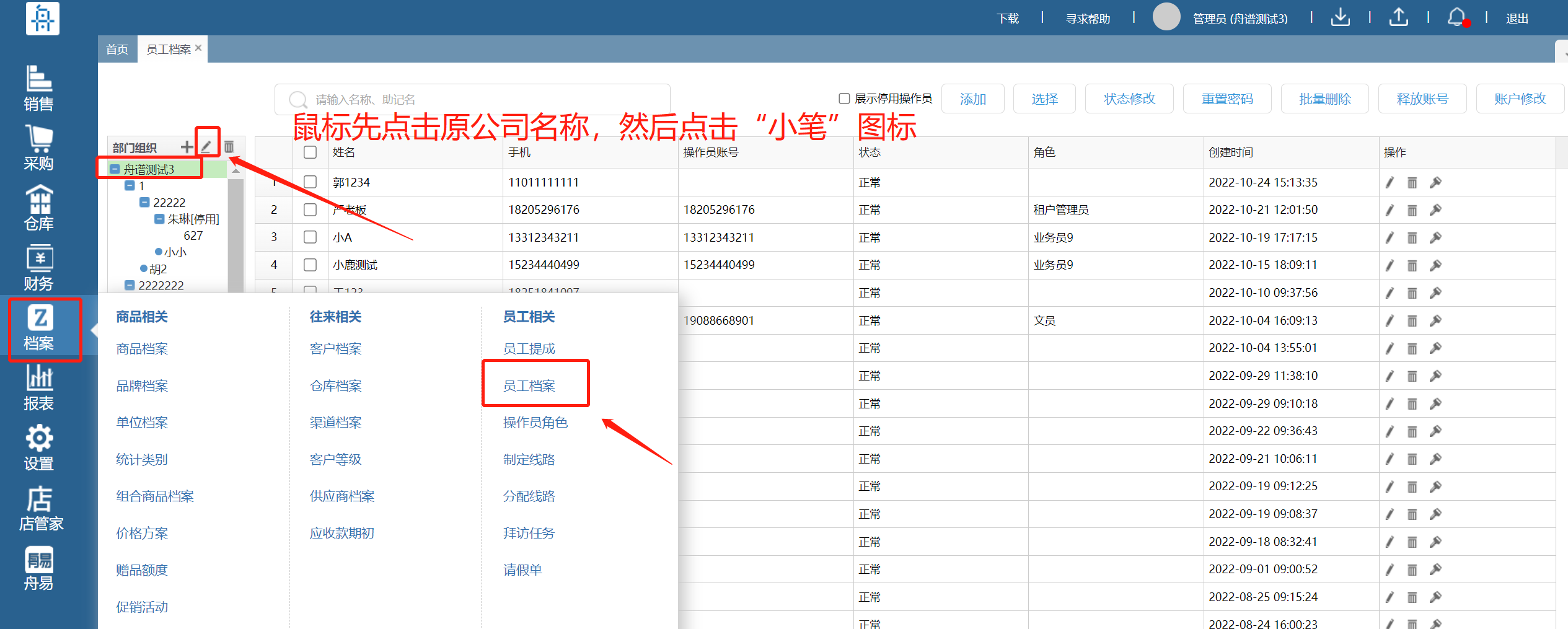
Task: Collapse the 22222 tree node
Action: tap(144, 202)
